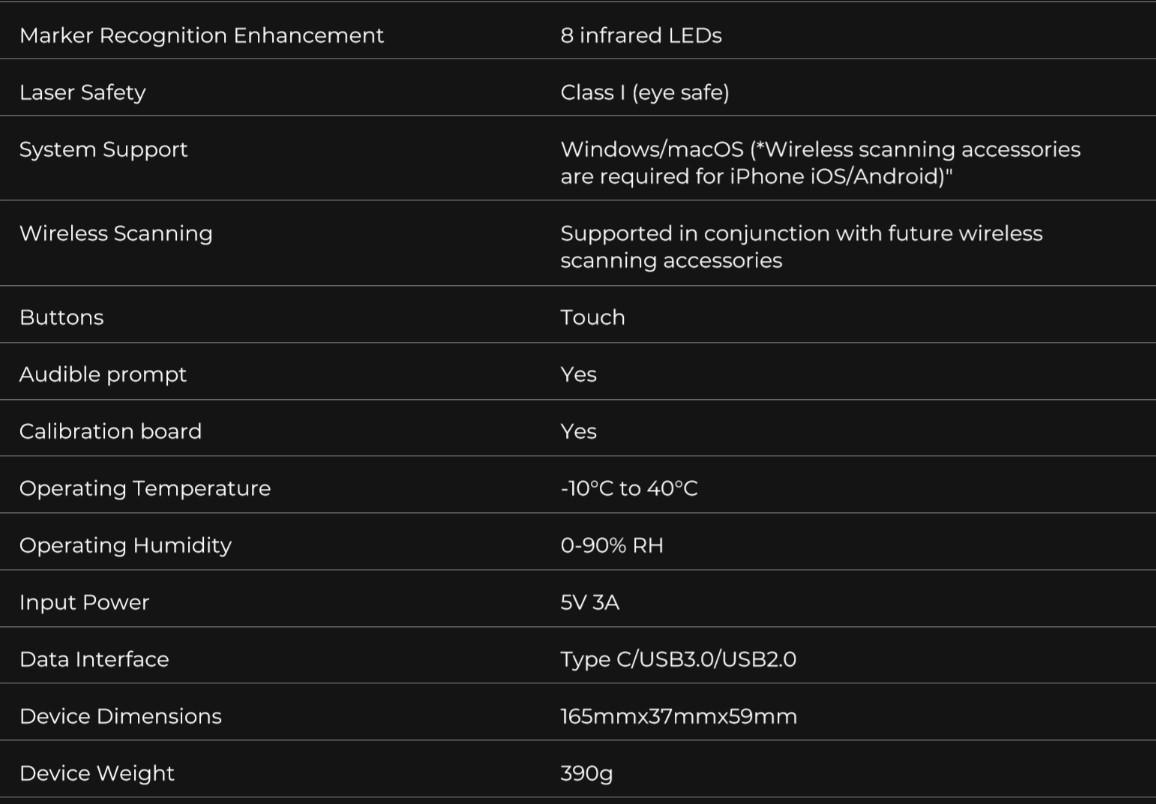Click the Laser Safety label
1156x804 pixels.
click(x=82, y=93)
